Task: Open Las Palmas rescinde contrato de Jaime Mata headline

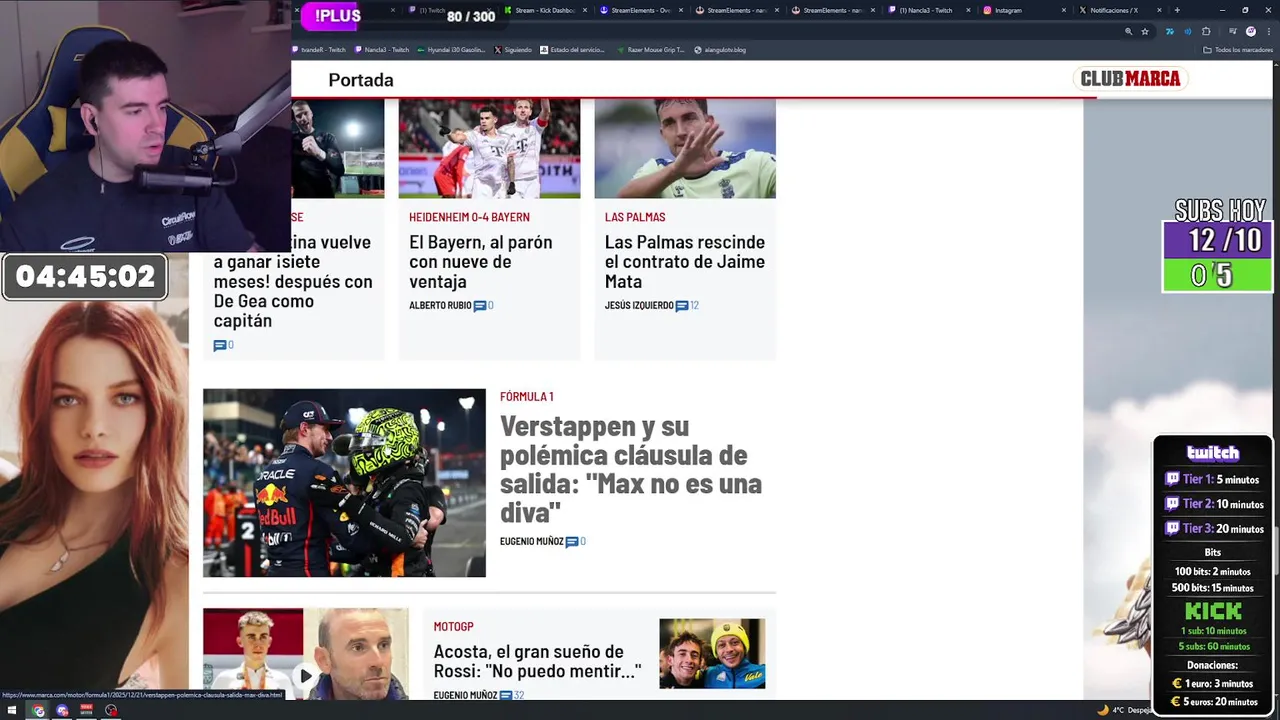Action: click(x=685, y=261)
